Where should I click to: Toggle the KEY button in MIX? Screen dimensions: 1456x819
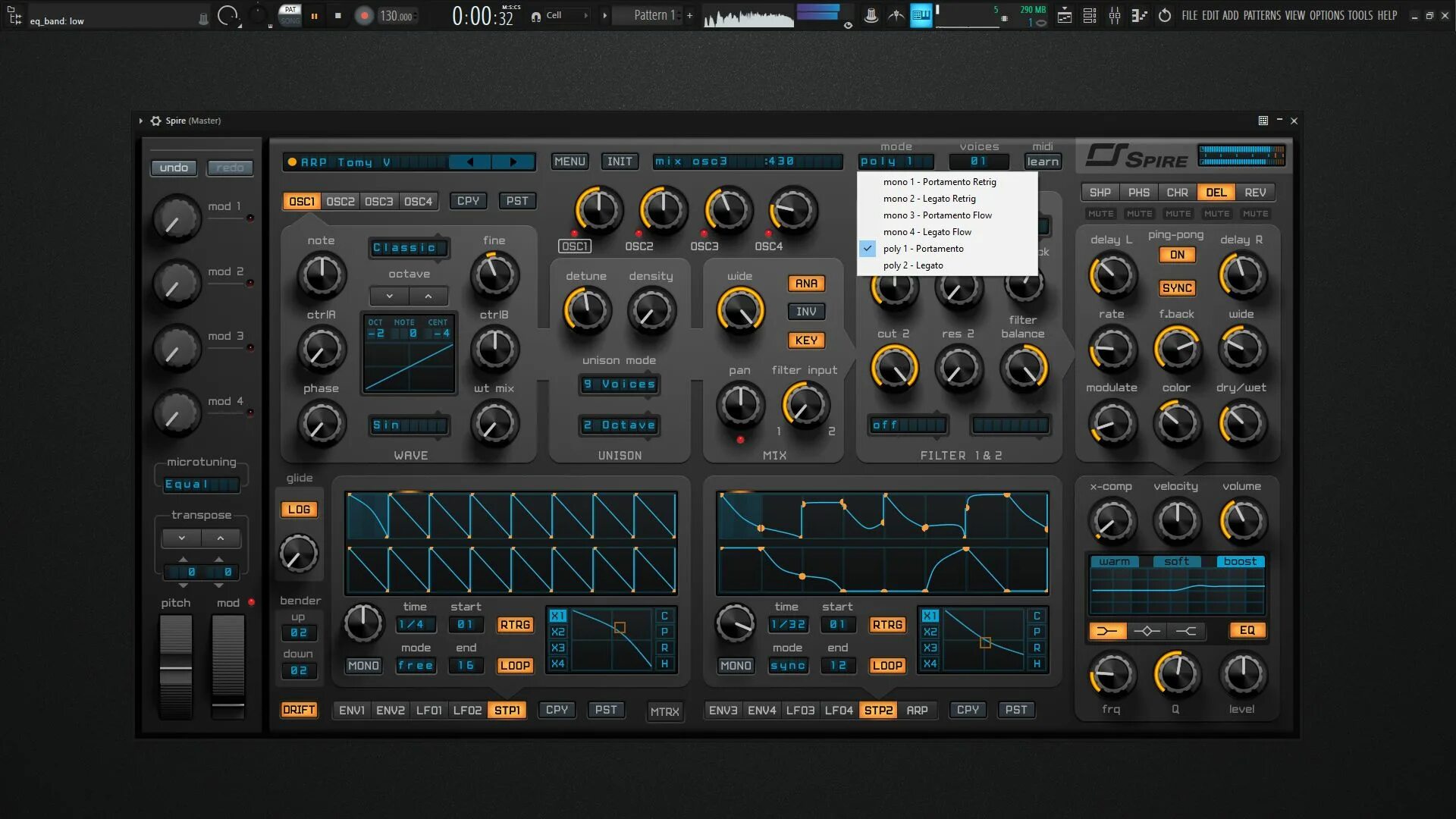point(806,340)
